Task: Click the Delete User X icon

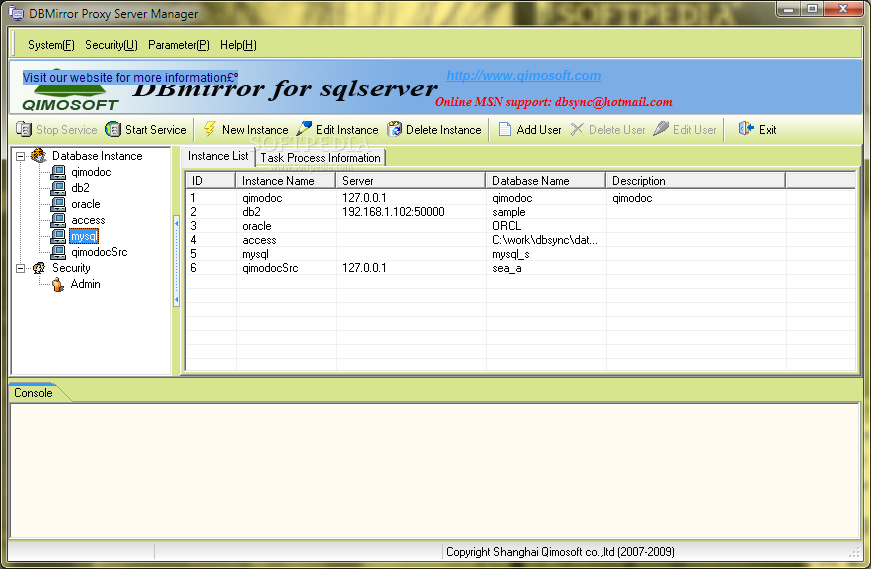Action: click(x=577, y=129)
